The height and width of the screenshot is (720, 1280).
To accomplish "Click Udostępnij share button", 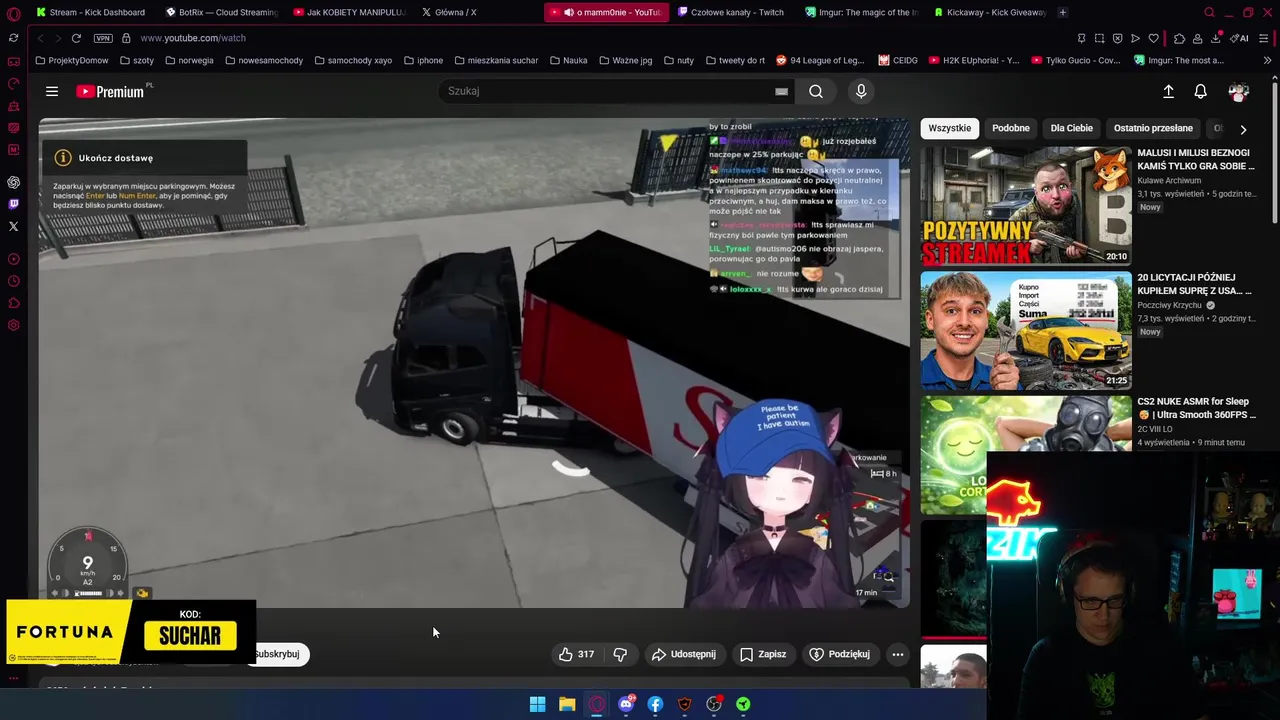I will coord(684,654).
